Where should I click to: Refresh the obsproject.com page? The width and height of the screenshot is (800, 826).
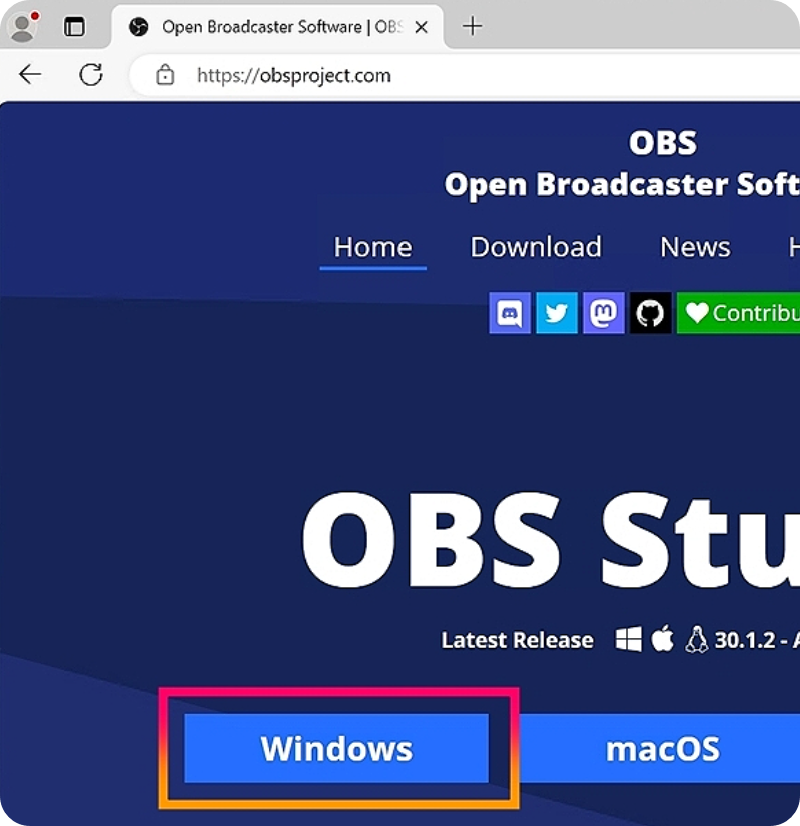pyautogui.click(x=91, y=75)
